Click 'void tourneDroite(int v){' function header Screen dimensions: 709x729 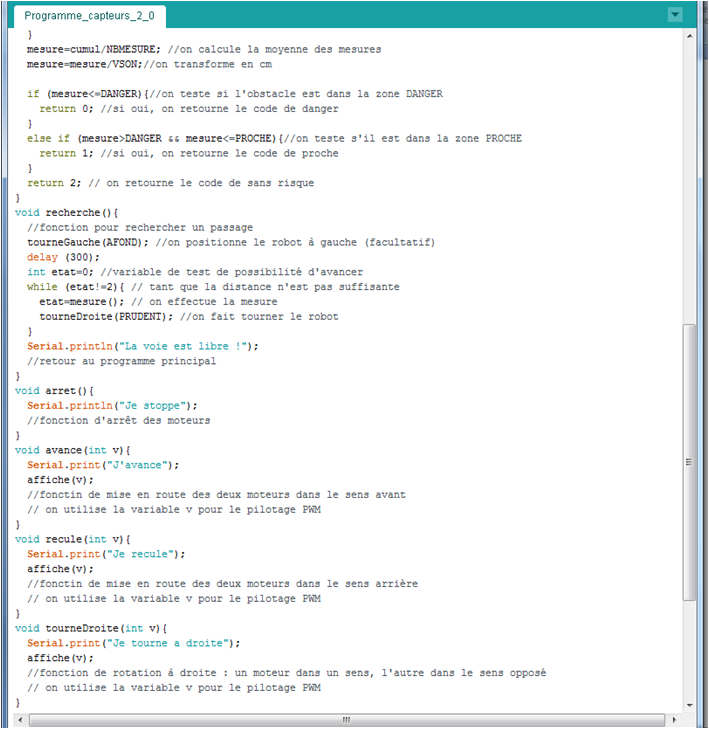(x=91, y=628)
